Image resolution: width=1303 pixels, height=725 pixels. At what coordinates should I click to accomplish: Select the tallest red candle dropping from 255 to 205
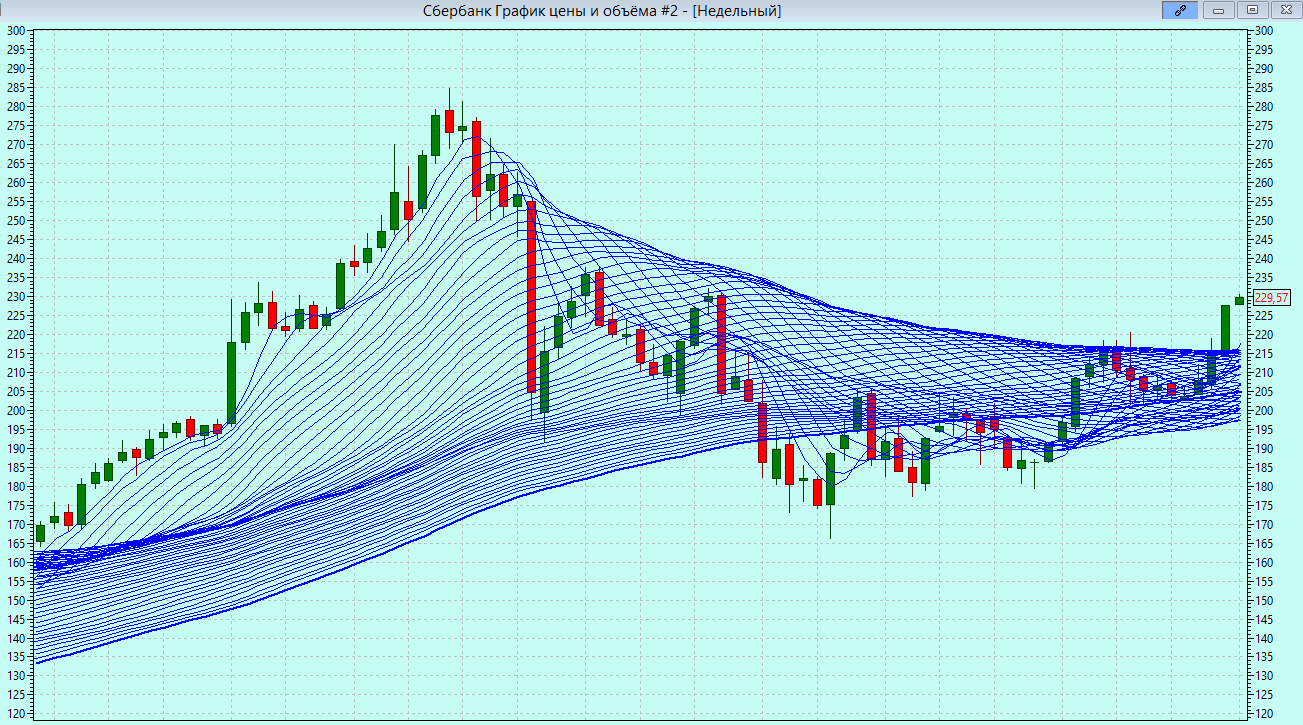[531, 296]
